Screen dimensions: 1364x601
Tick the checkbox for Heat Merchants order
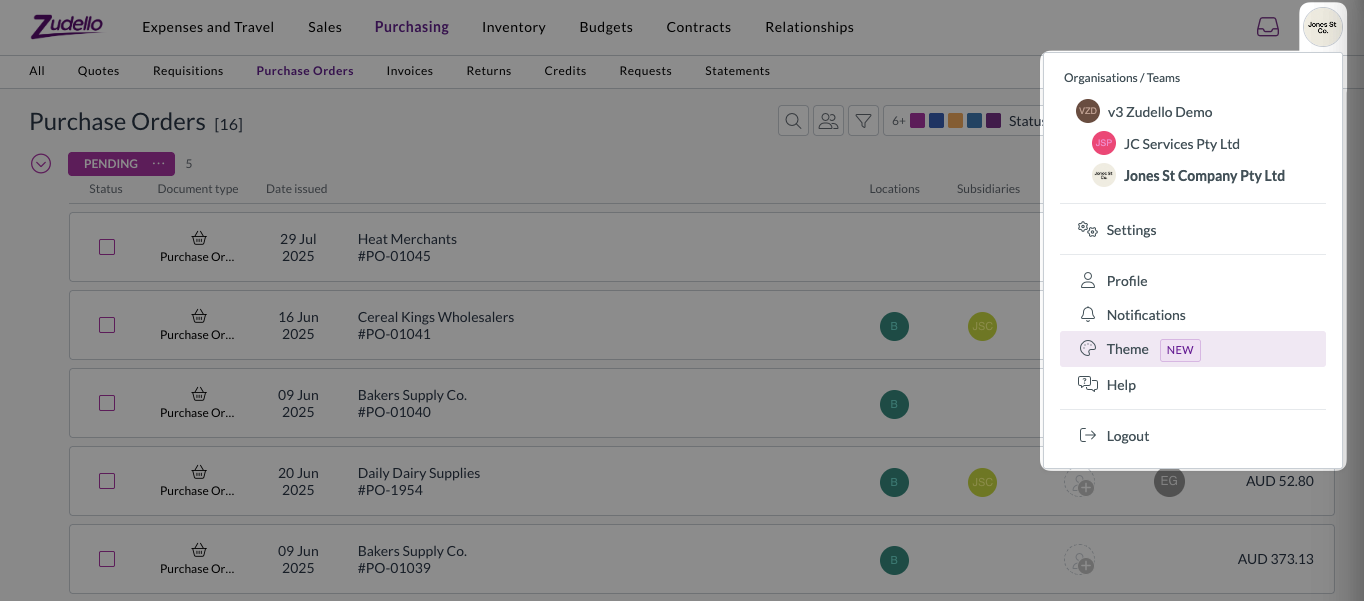click(107, 247)
